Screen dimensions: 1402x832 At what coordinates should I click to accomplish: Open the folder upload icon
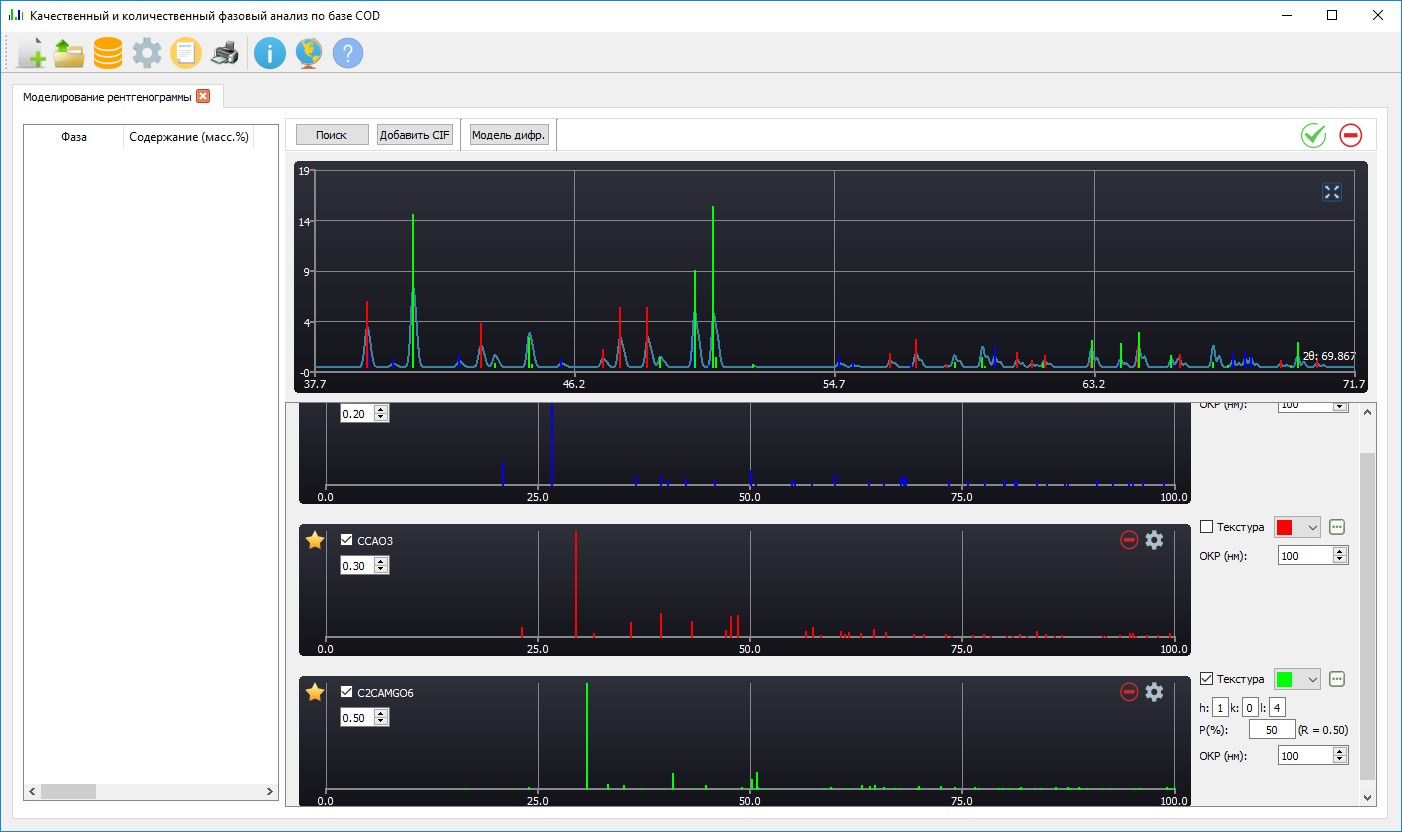[x=69, y=53]
